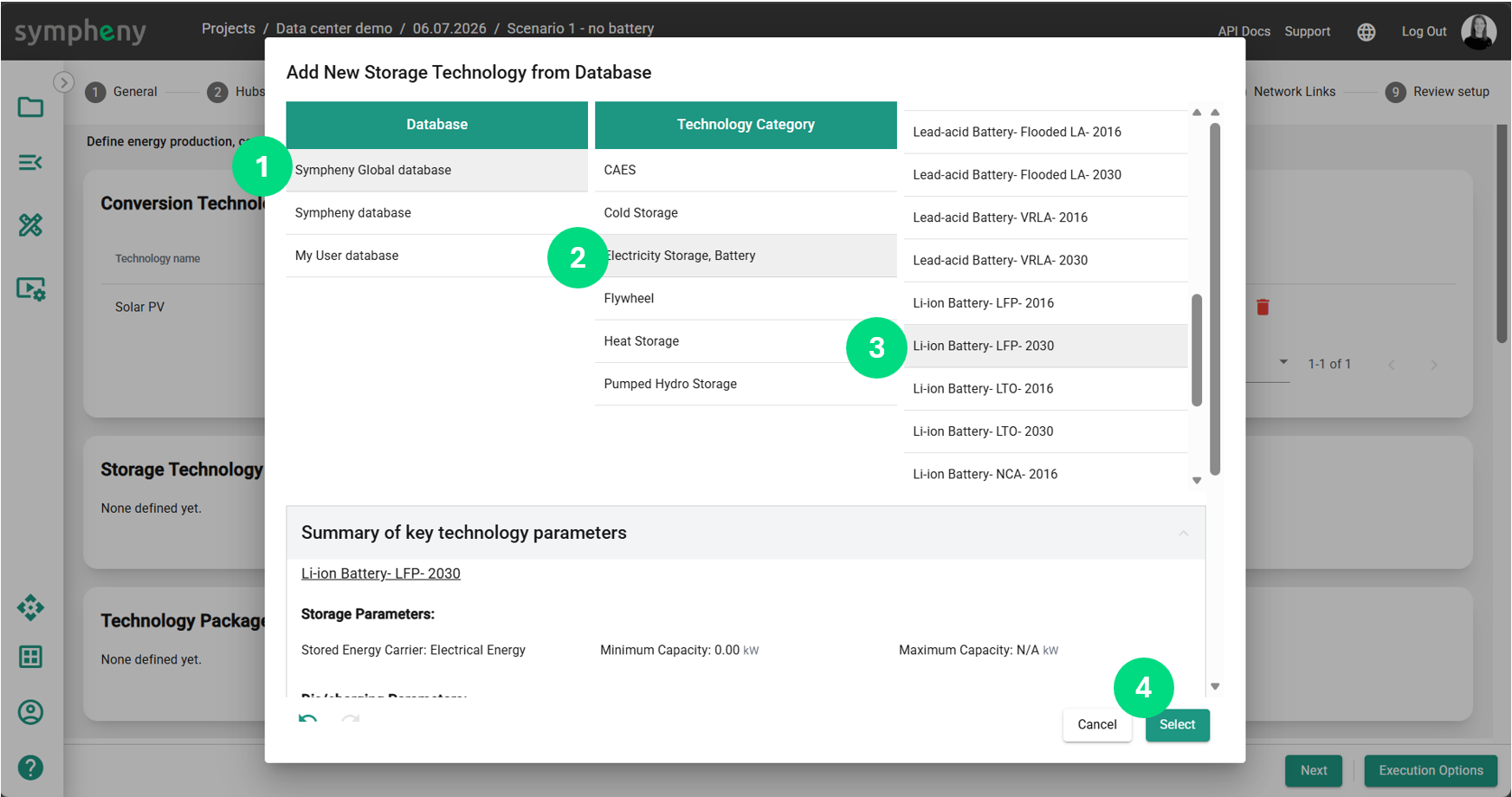Click the Li-ion Battery- LFP- 2030 summary heading
This screenshot has height=797, width=1512.
(381, 573)
